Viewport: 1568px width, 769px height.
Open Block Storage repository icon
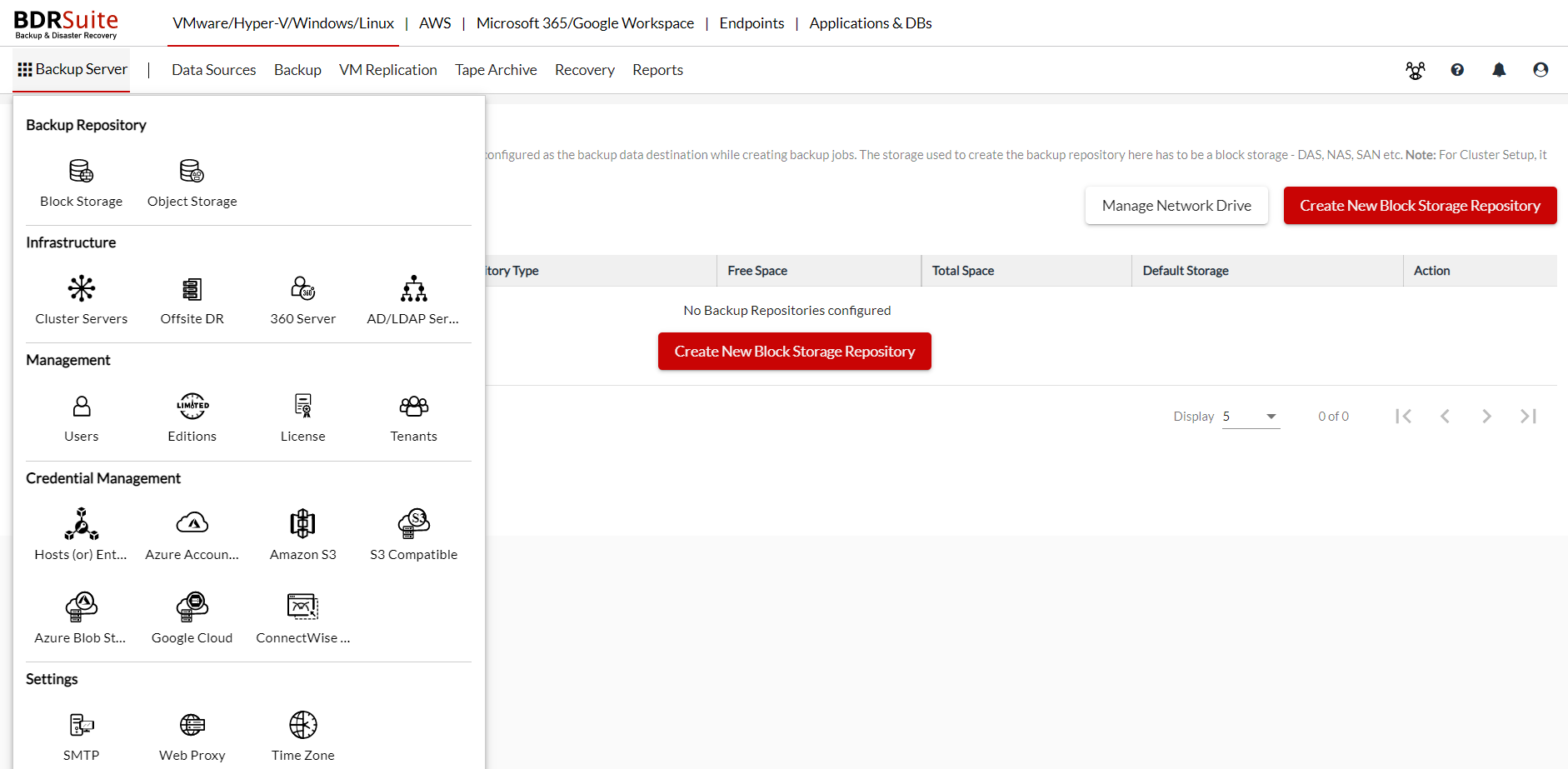(x=81, y=172)
